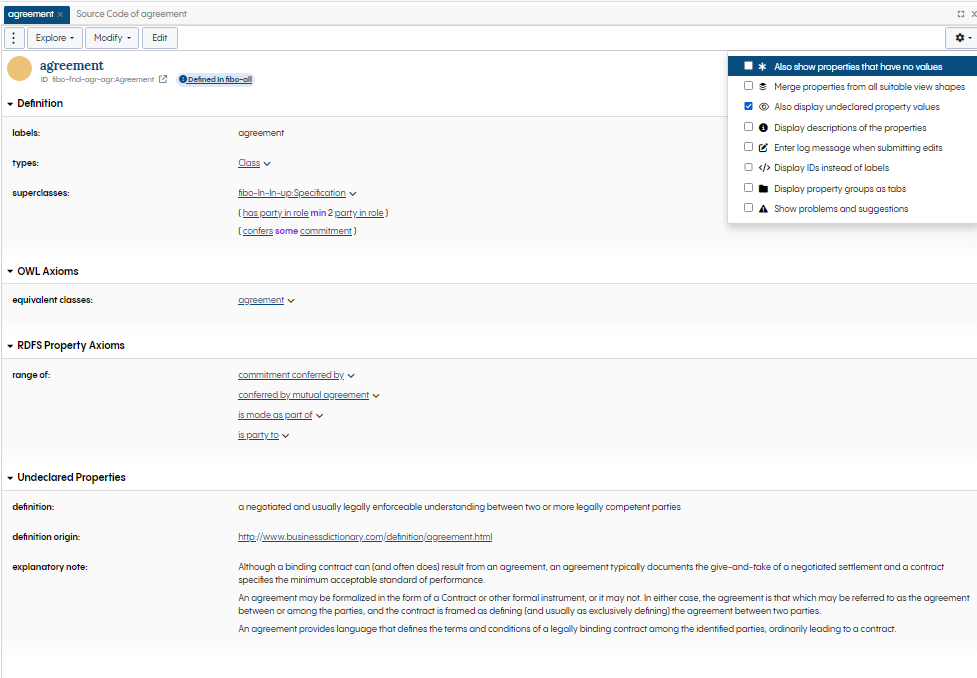This screenshot has width=977, height=678.
Task: Switch to 'Source Code of agreement' tab
Action: click(131, 14)
